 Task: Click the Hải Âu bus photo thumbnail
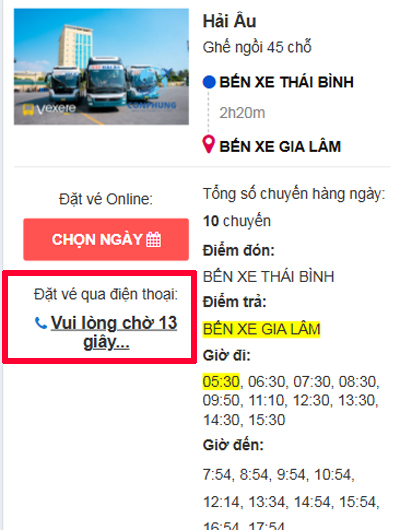(x=101, y=67)
